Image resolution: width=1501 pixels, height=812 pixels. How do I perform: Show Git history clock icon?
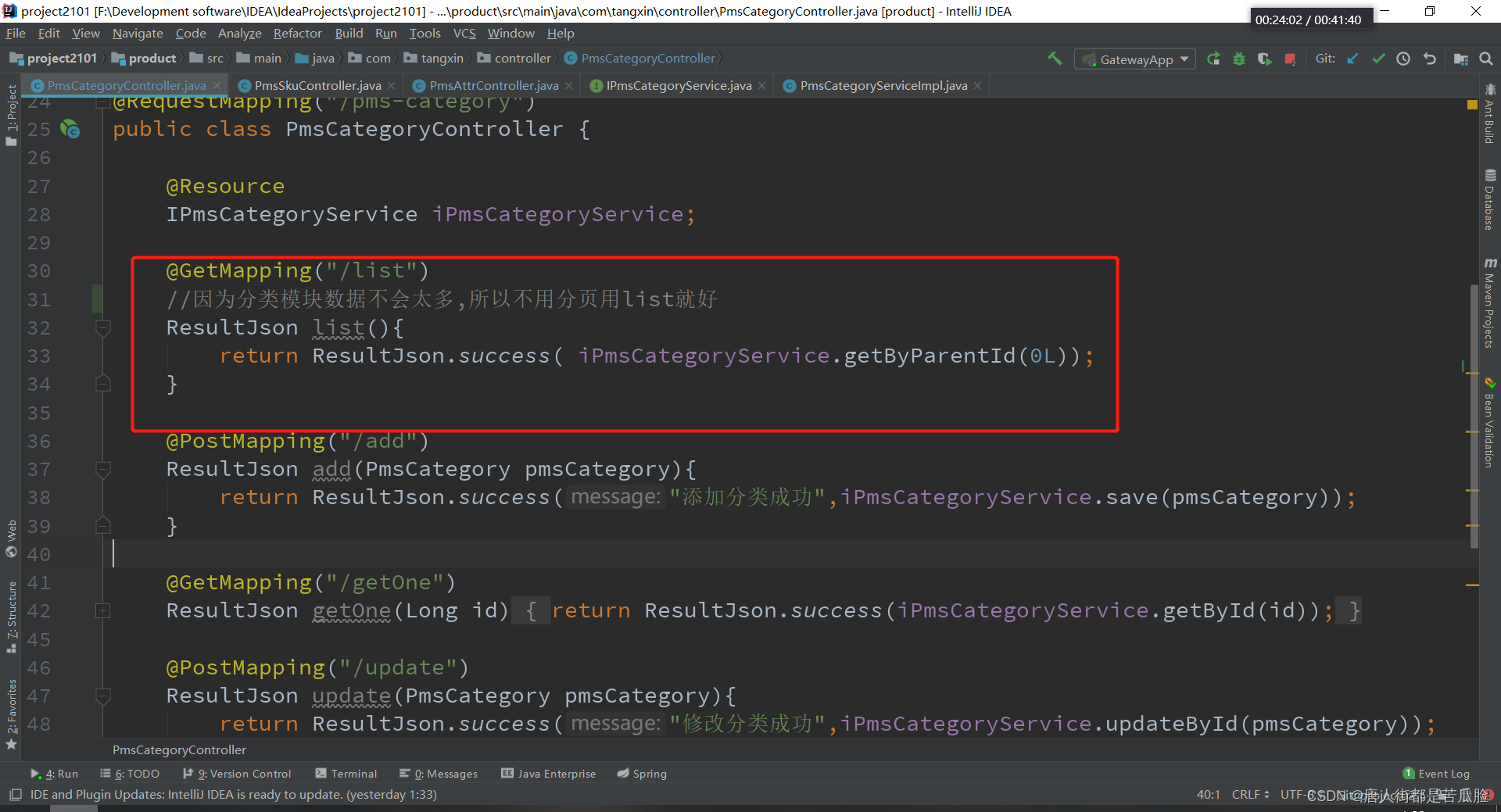pyautogui.click(x=1403, y=59)
